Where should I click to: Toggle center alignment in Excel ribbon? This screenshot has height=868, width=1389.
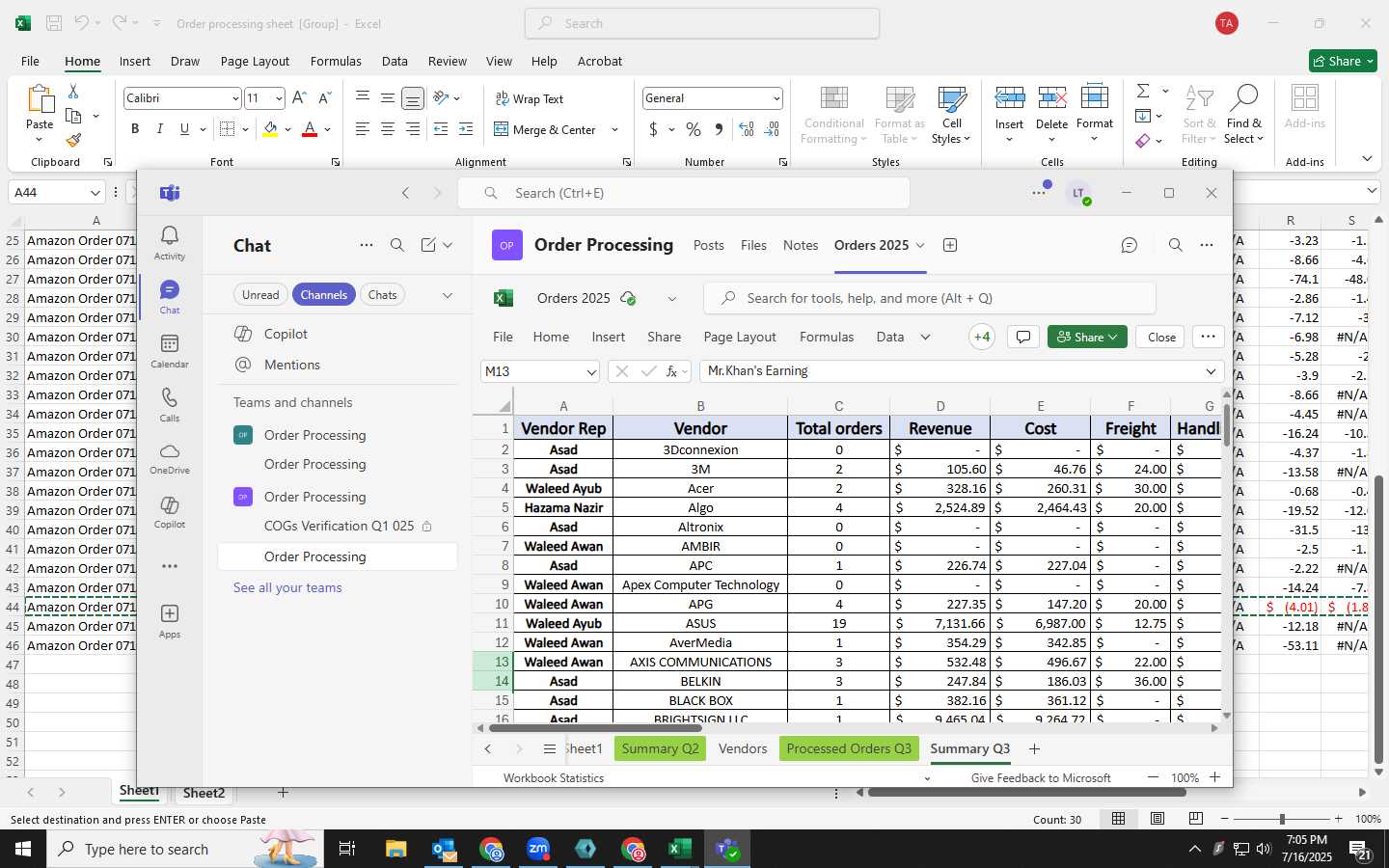[387, 129]
